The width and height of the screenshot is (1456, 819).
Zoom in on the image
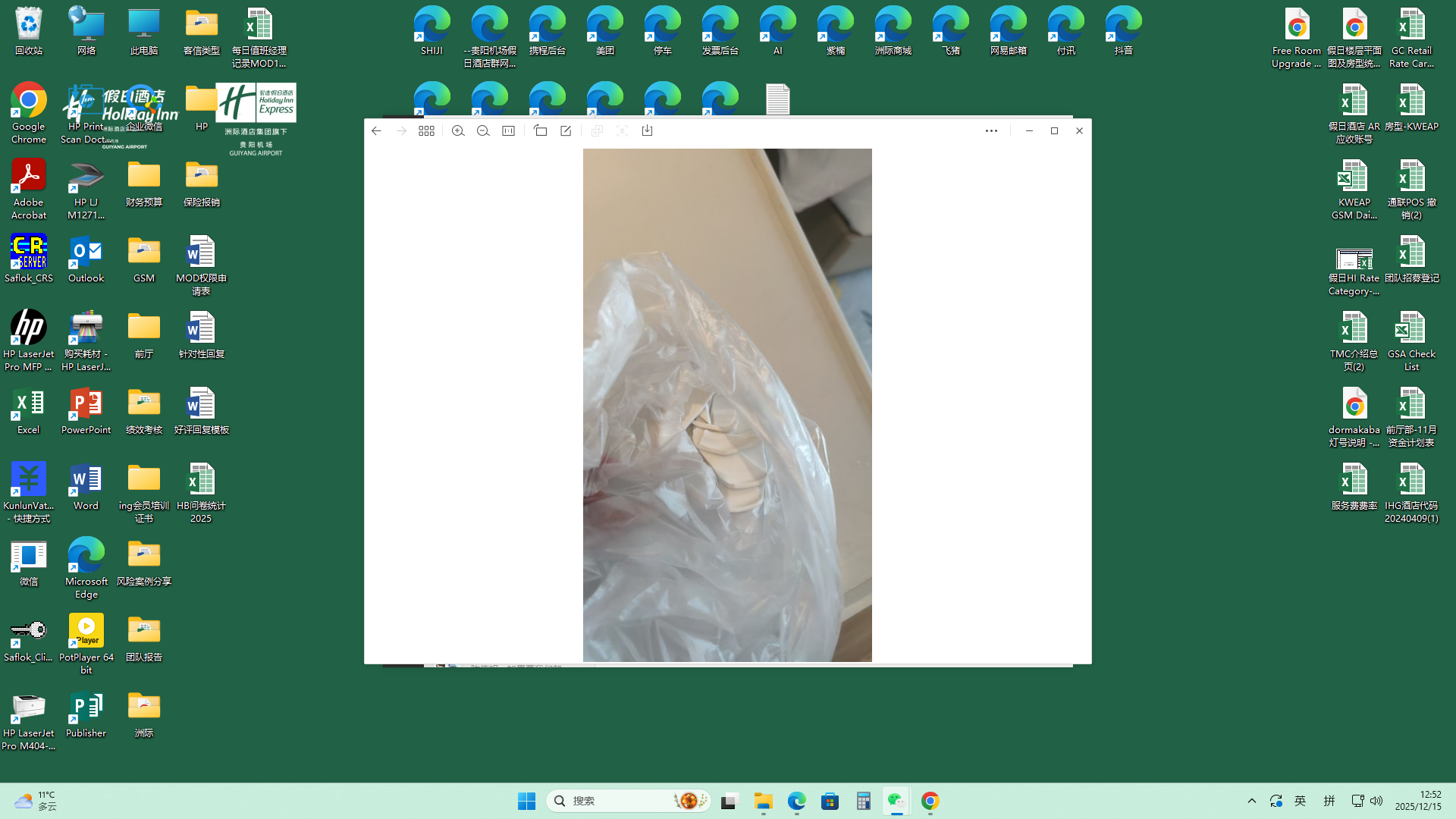(x=458, y=130)
